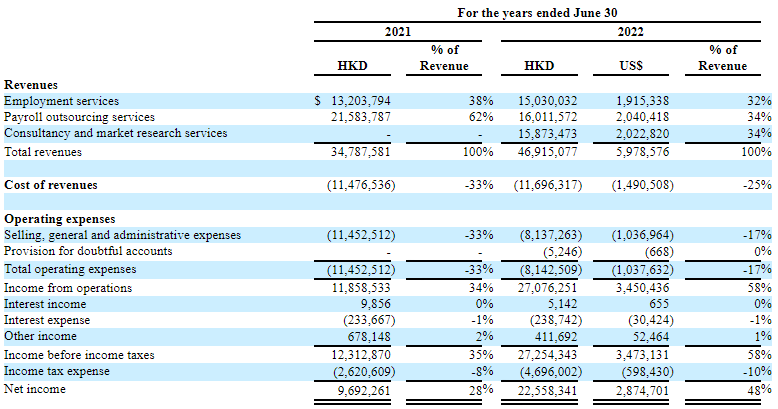778x409 pixels.
Task: Select value 13,203,794 for employment services
Action: [361, 101]
